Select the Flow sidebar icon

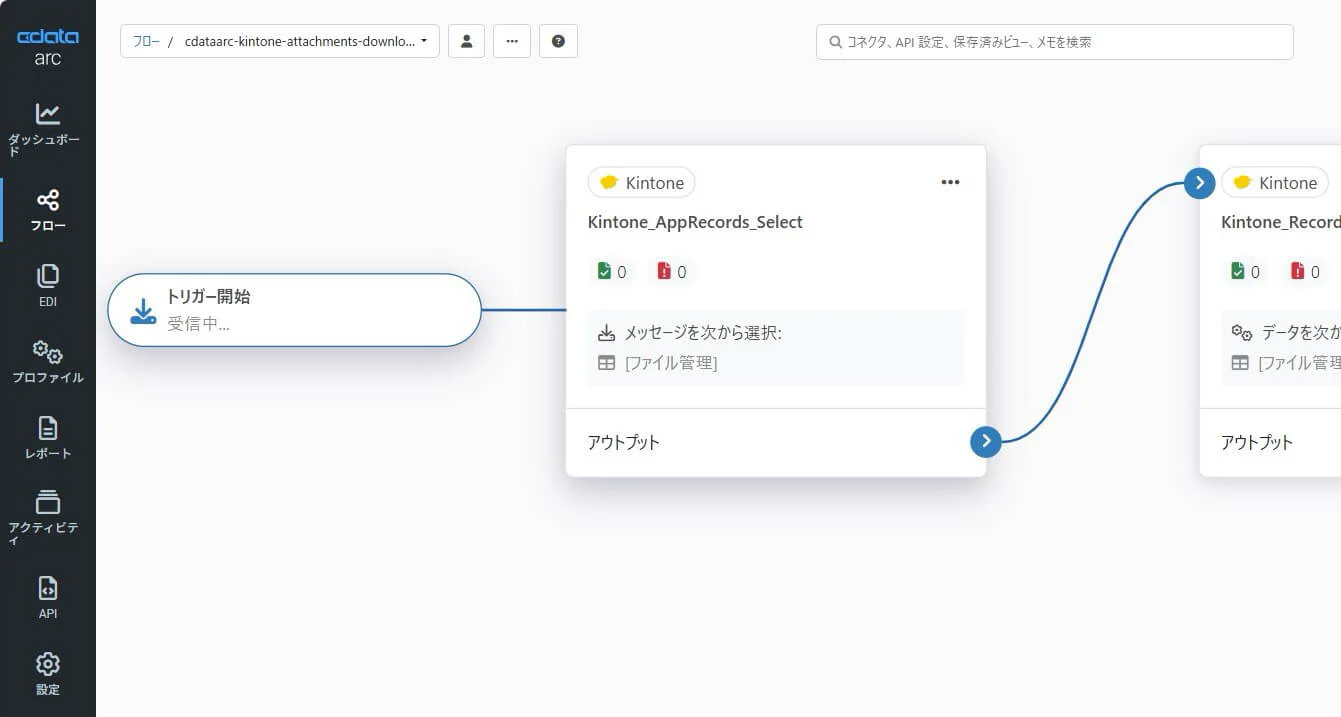[47, 210]
